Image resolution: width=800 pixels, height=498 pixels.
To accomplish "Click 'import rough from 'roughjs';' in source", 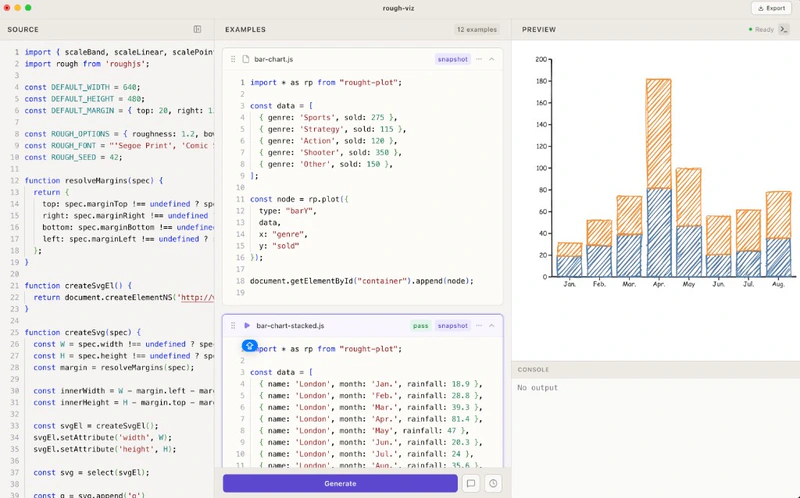I will pyautogui.click(x=87, y=64).
